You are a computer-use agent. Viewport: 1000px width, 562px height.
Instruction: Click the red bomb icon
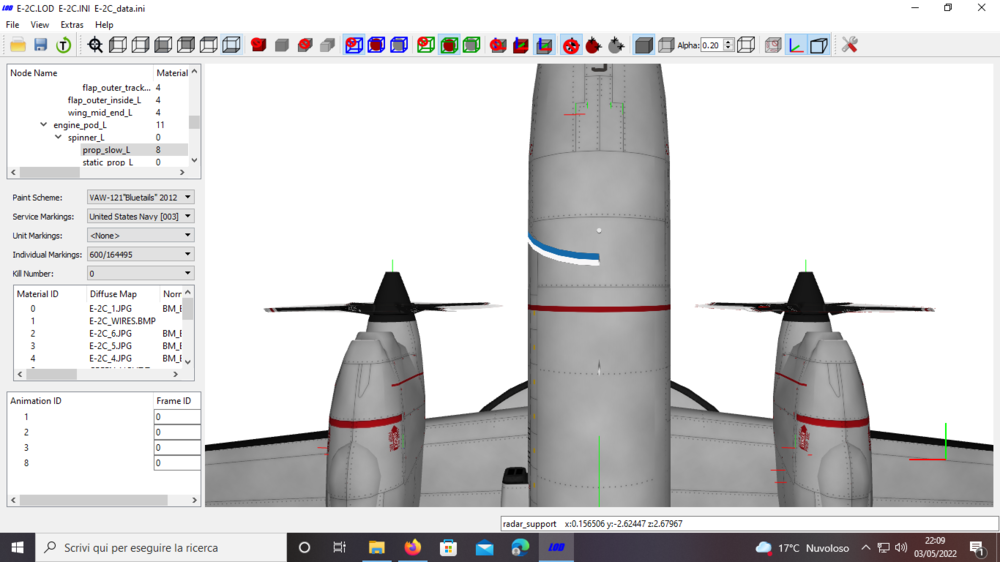[x=594, y=45]
